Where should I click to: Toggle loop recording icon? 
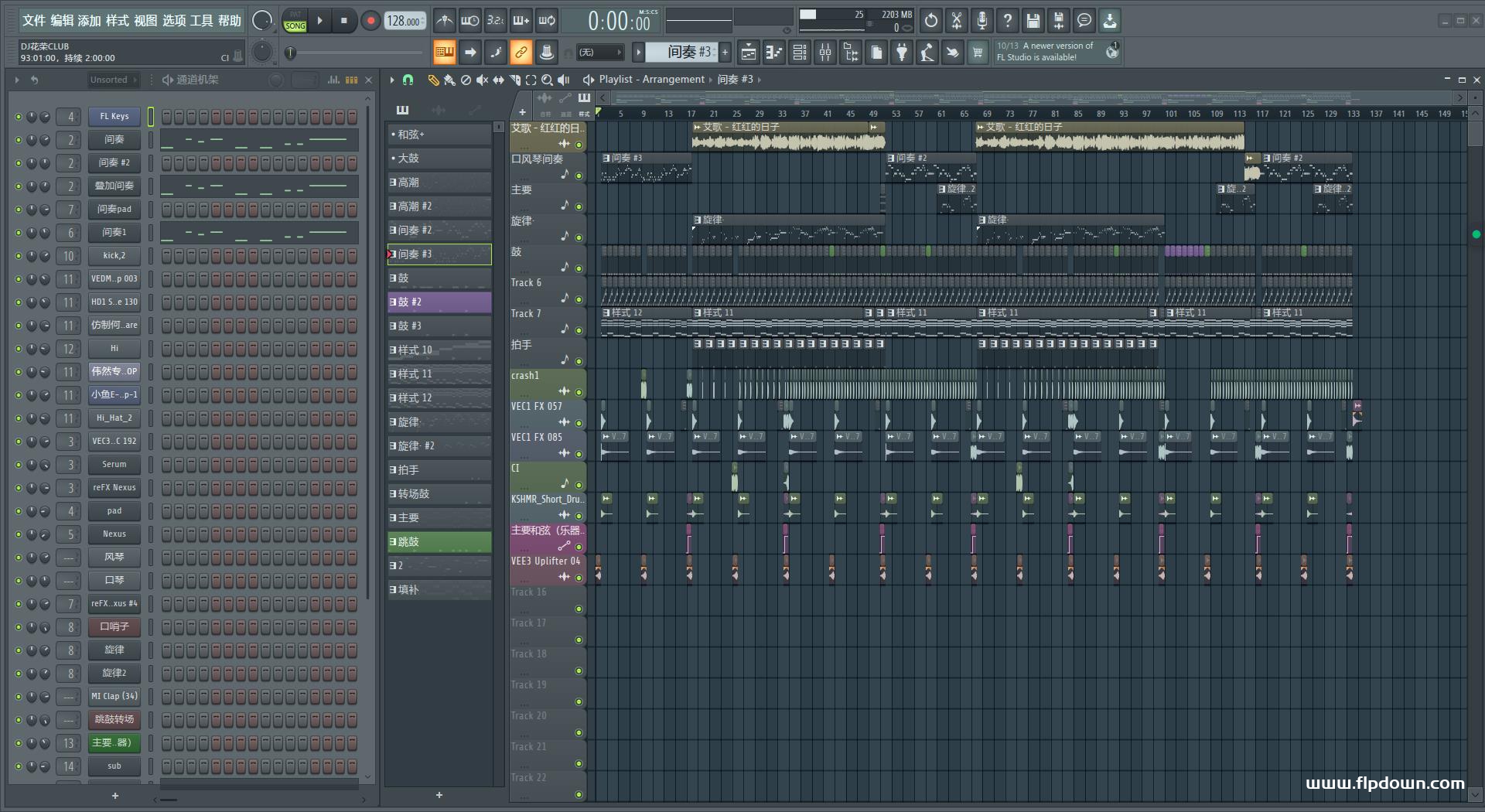[x=547, y=21]
